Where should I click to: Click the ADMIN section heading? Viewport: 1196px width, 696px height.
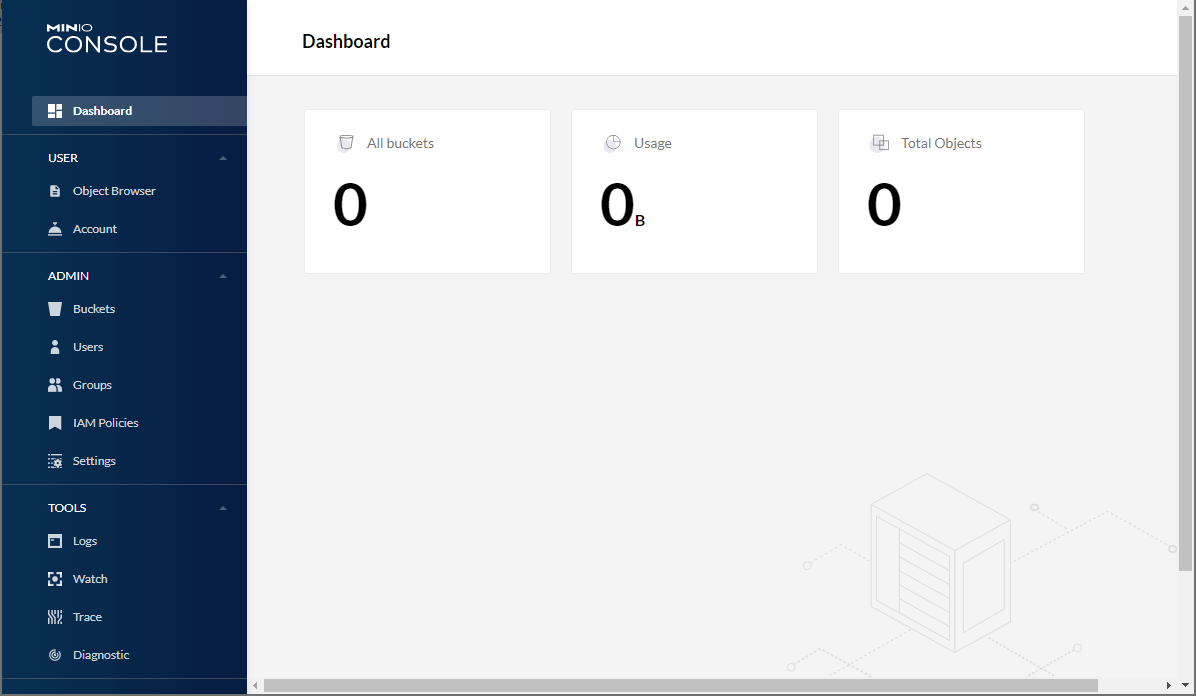[69, 276]
